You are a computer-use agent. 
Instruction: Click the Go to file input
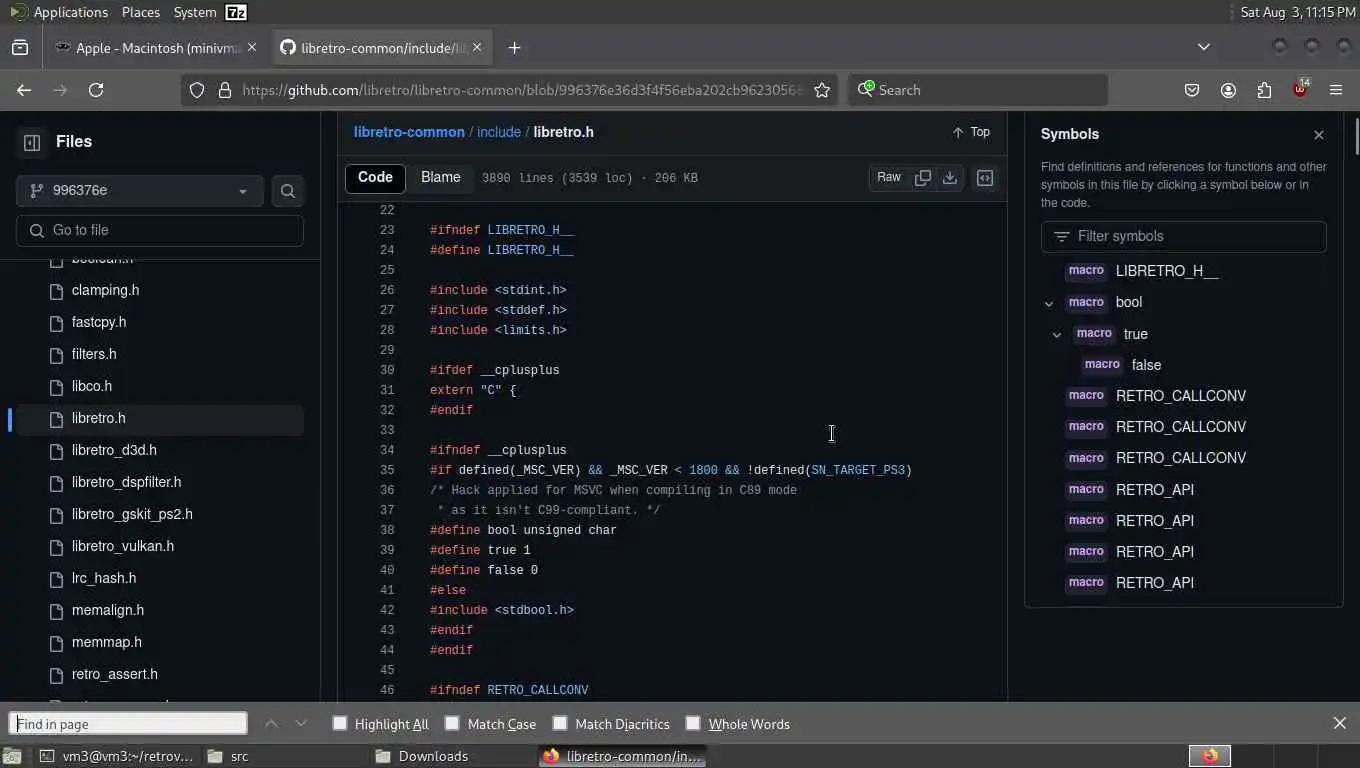pos(160,230)
